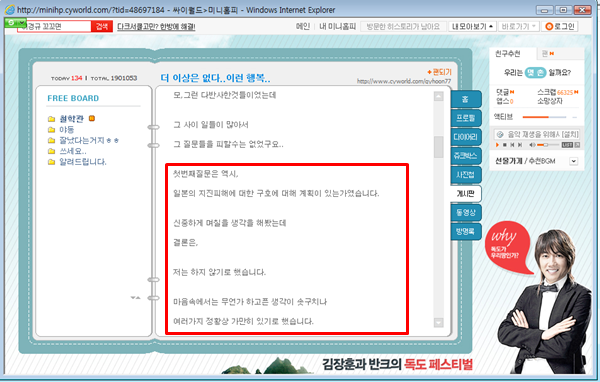Skip to previous BGM track

click(512, 145)
